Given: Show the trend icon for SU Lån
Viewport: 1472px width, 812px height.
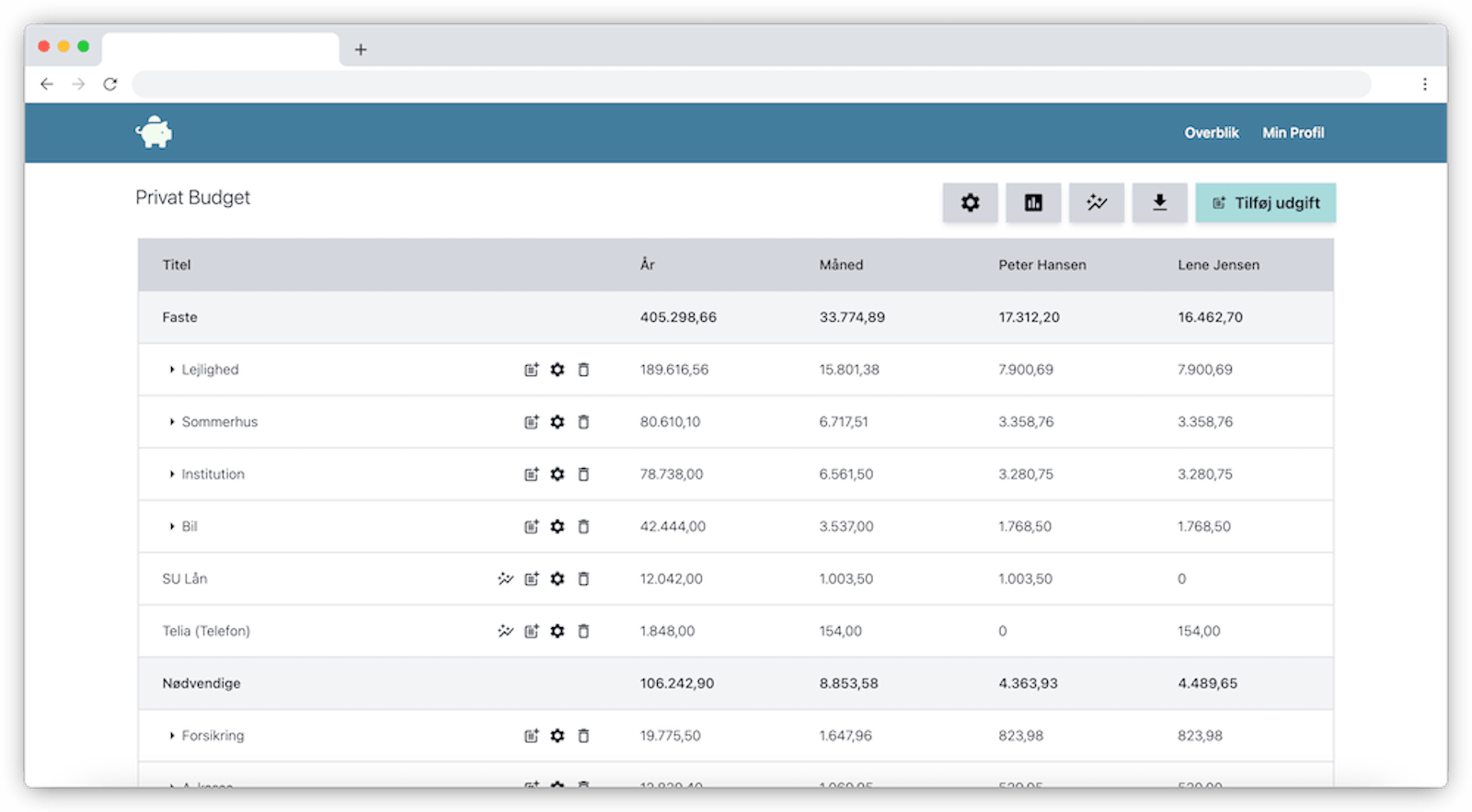Looking at the screenshot, I should (505, 579).
